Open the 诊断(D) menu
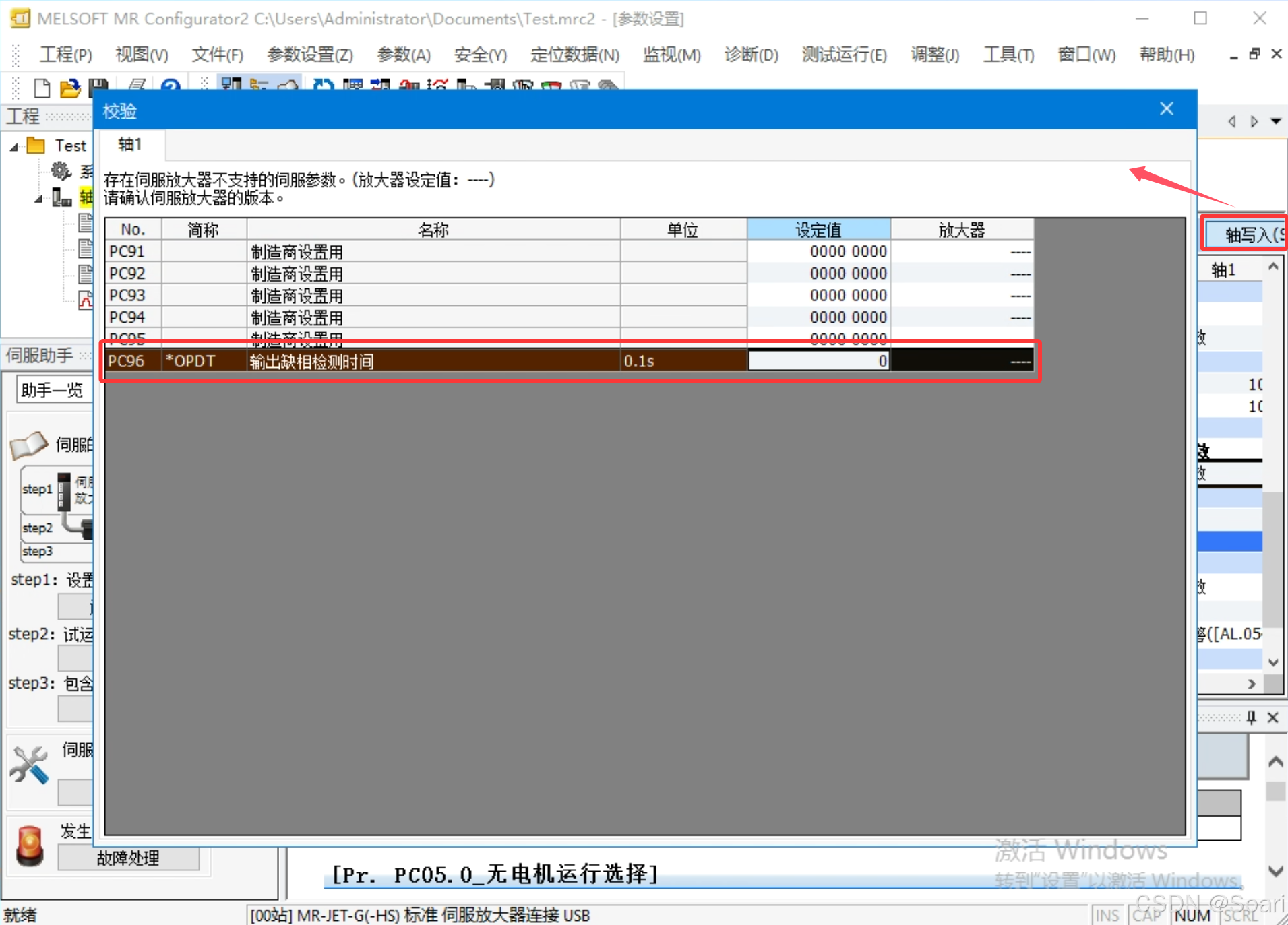 tap(752, 55)
